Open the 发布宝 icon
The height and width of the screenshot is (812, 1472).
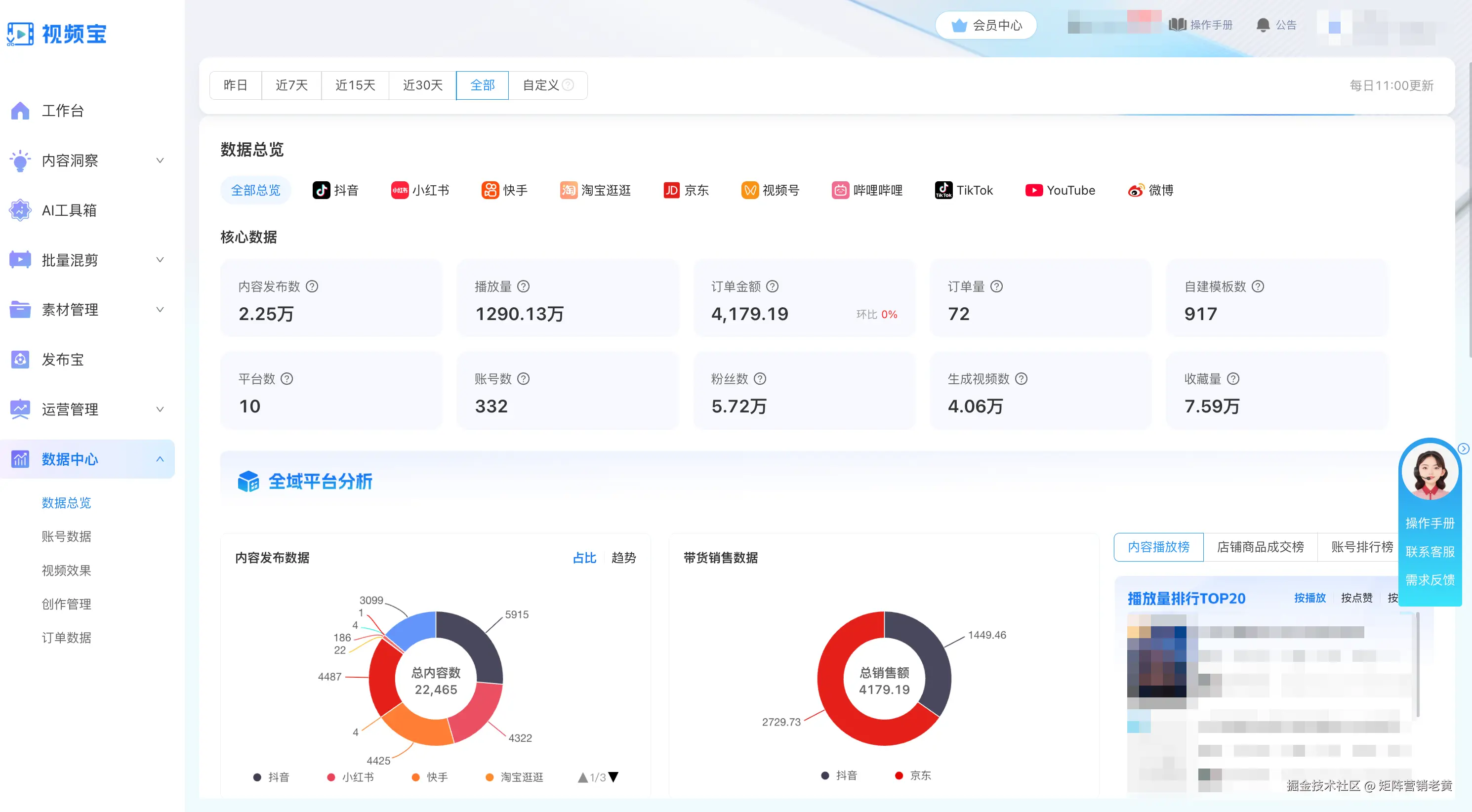click(x=20, y=360)
